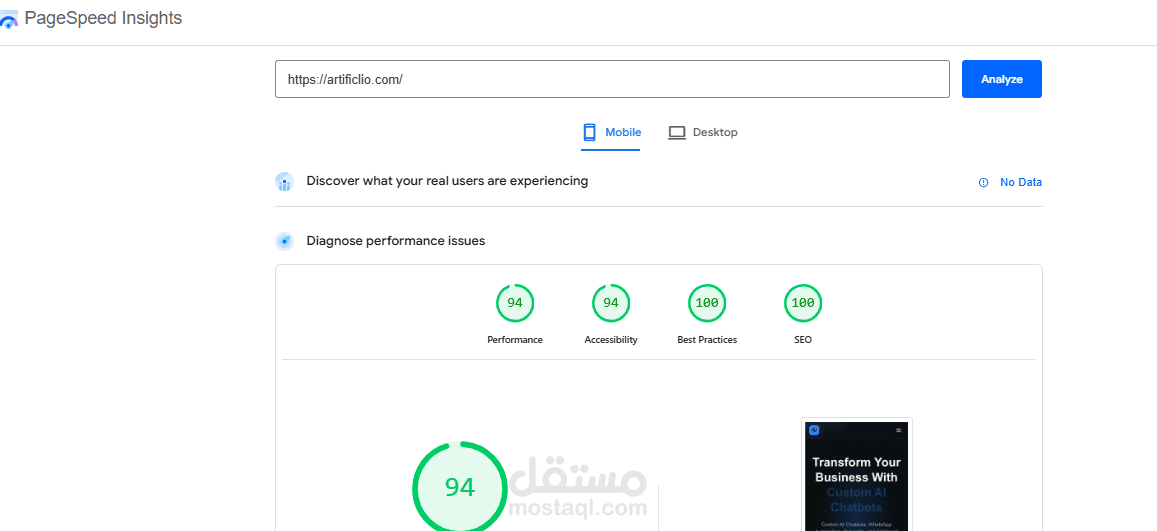Viewport: 1157px width, 531px height.
Task: Click the SEO label under gauge
Action: 803,340
